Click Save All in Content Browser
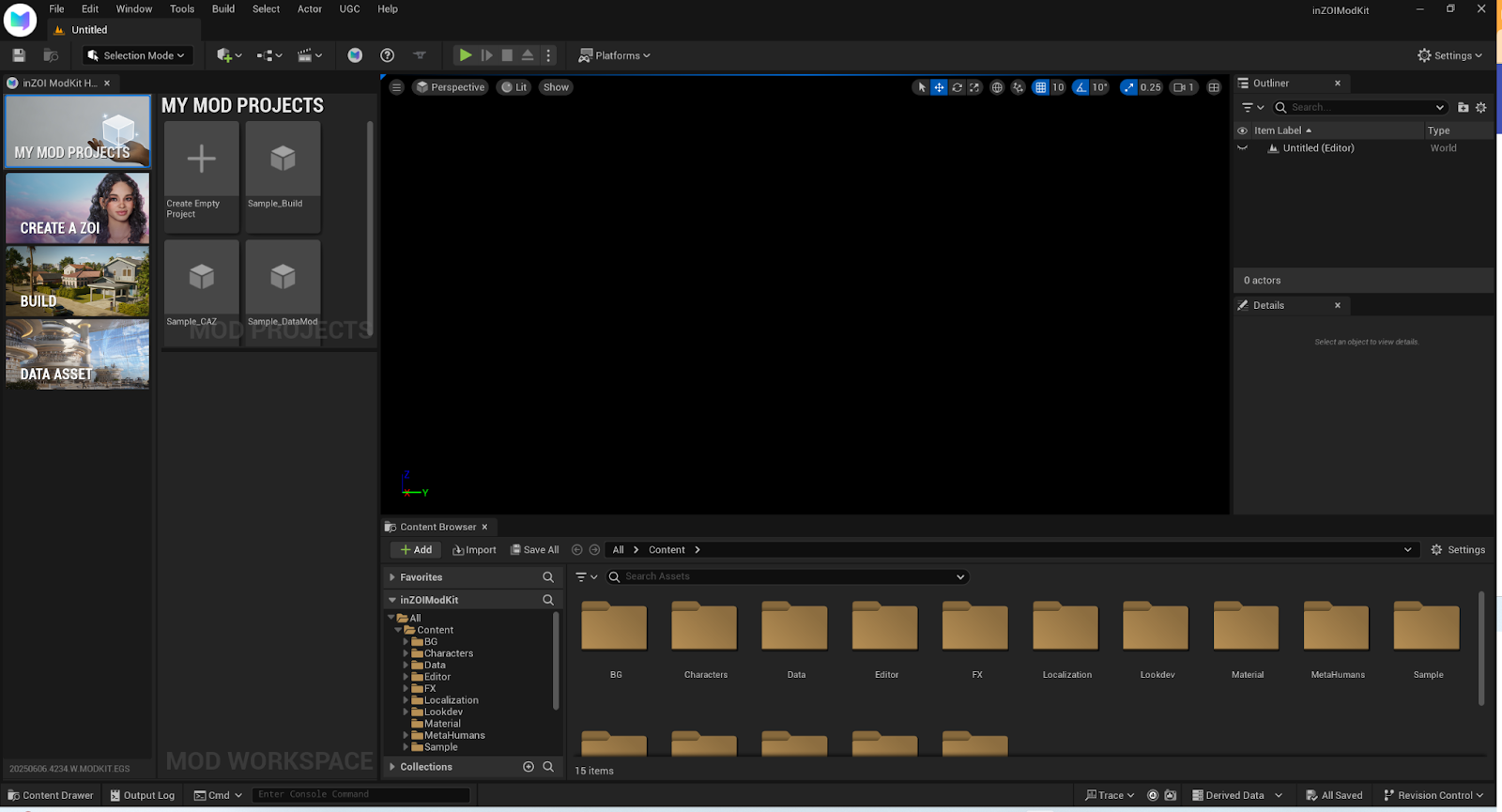This screenshot has height=812, width=1502. (x=534, y=550)
